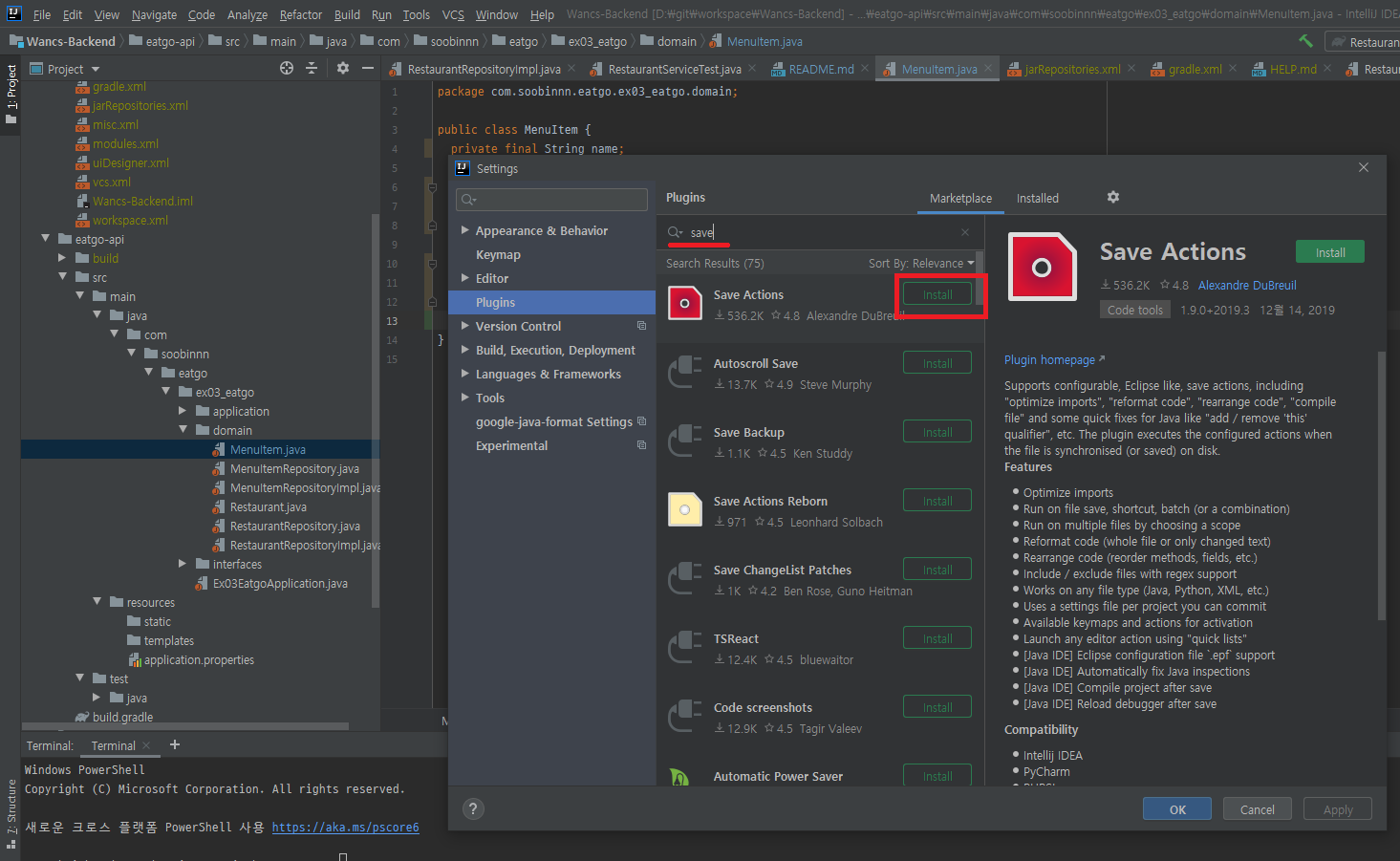Add a new terminal tab with plus
Viewport: 1400px width, 861px height.
(175, 744)
